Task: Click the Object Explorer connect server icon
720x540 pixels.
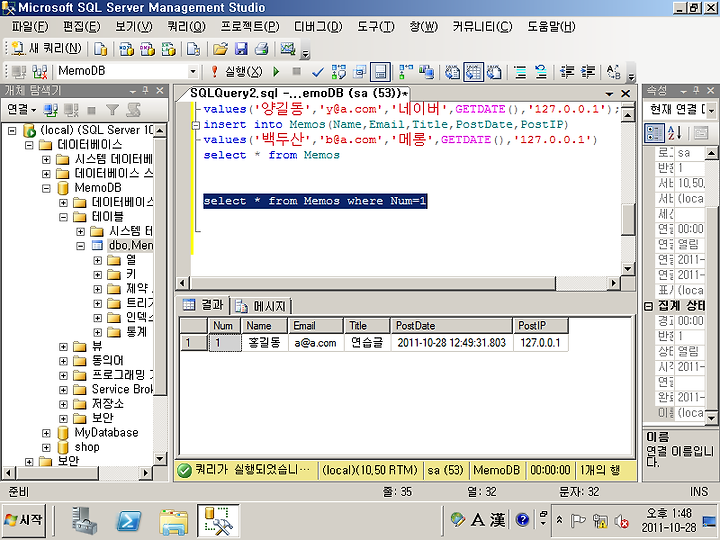Action: tap(51, 110)
